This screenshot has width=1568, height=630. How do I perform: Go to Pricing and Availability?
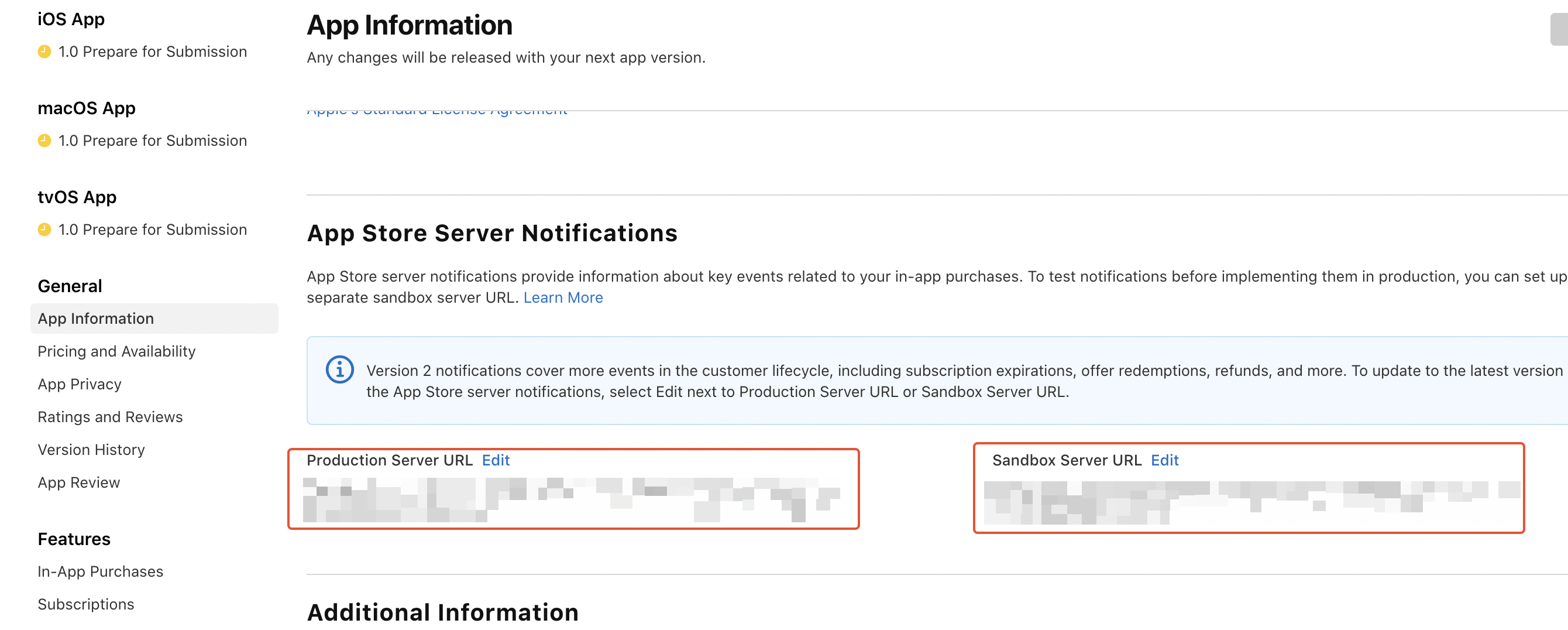(x=116, y=351)
